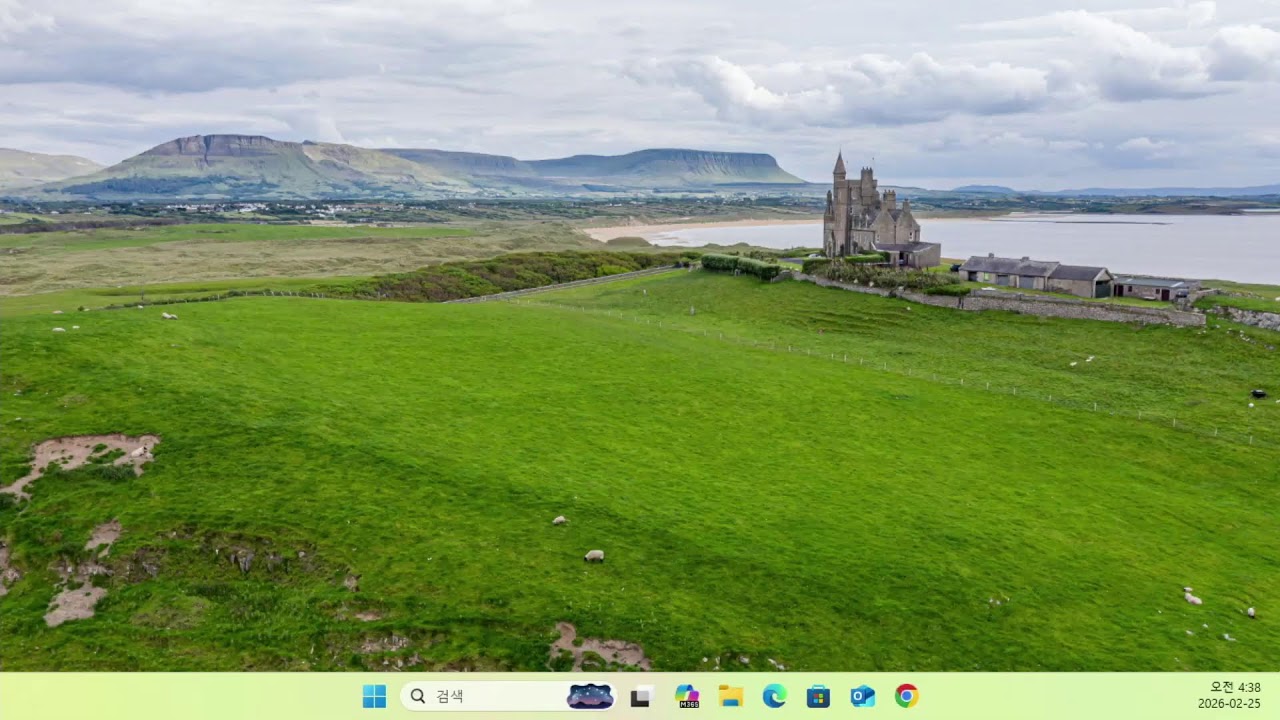Open the Windows Start menu

[374, 696]
